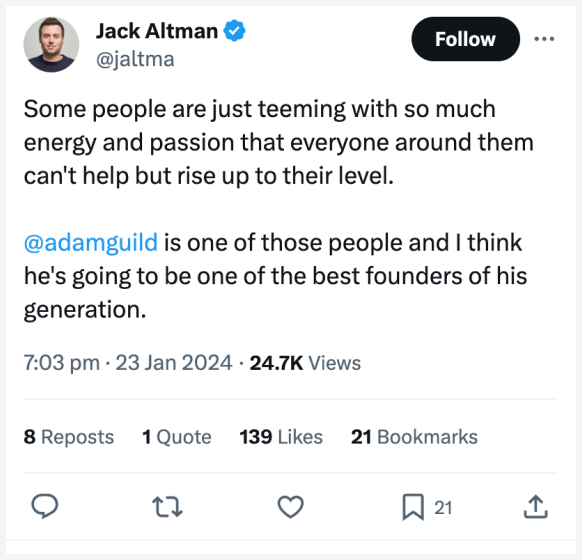Click the repost arrows icon
This screenshot has height=560, width=582.
[167, 507]
